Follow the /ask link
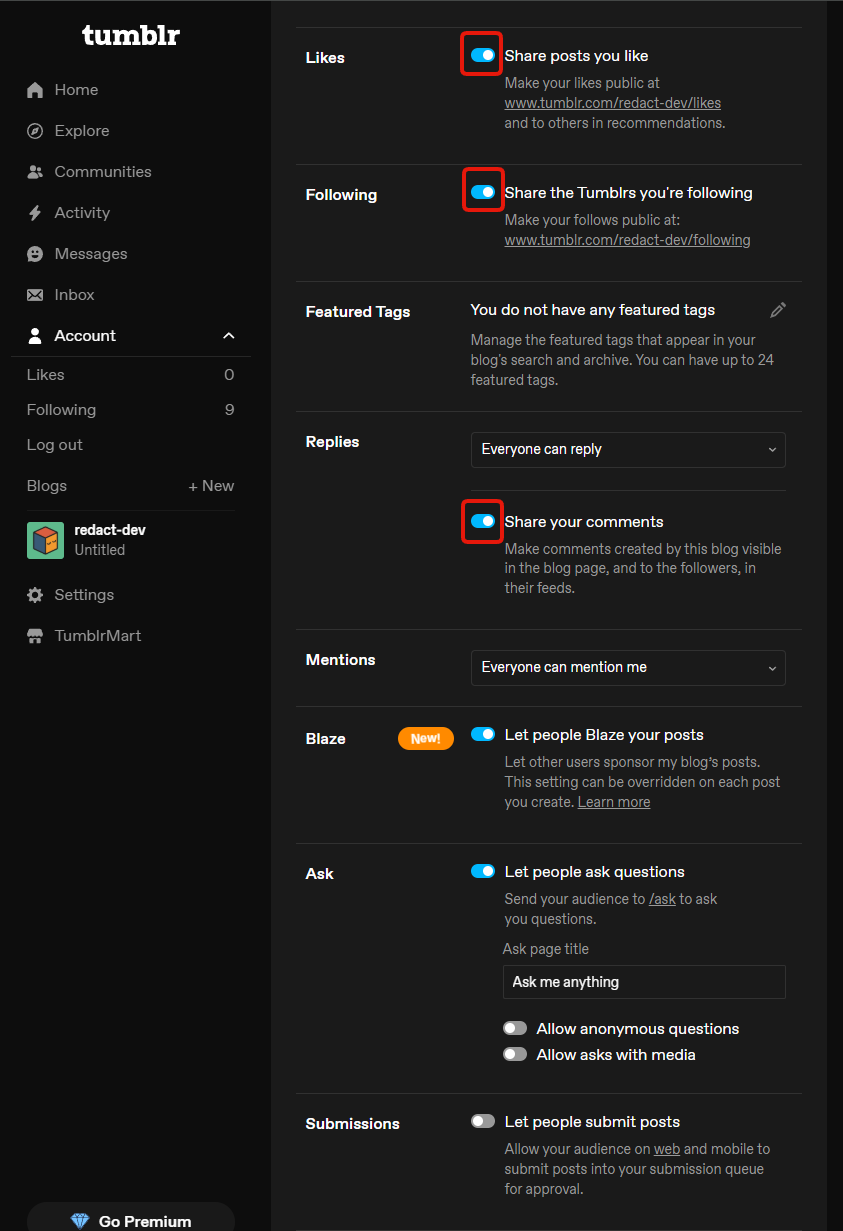 coord(662,899)
